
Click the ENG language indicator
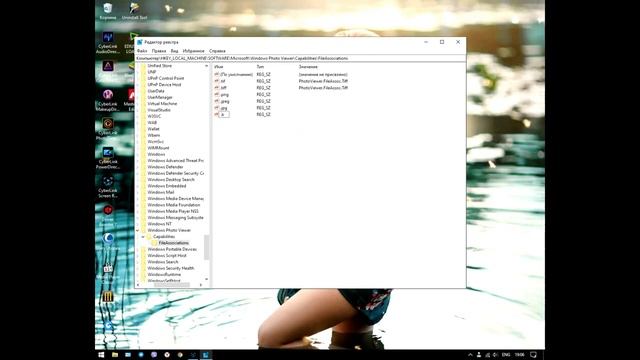tap(506, 355)
